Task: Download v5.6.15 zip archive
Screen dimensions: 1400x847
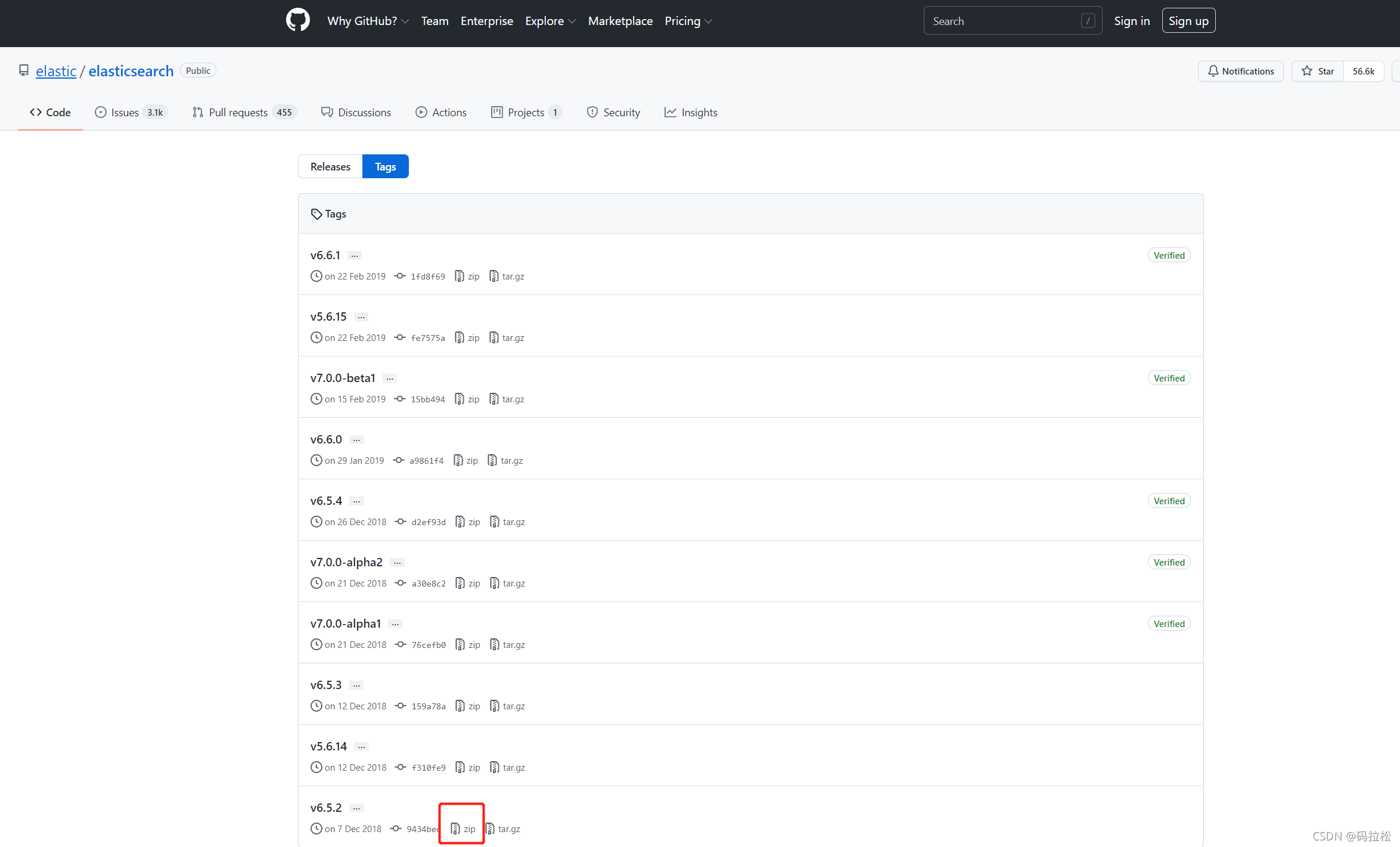Action: point(467,338)
